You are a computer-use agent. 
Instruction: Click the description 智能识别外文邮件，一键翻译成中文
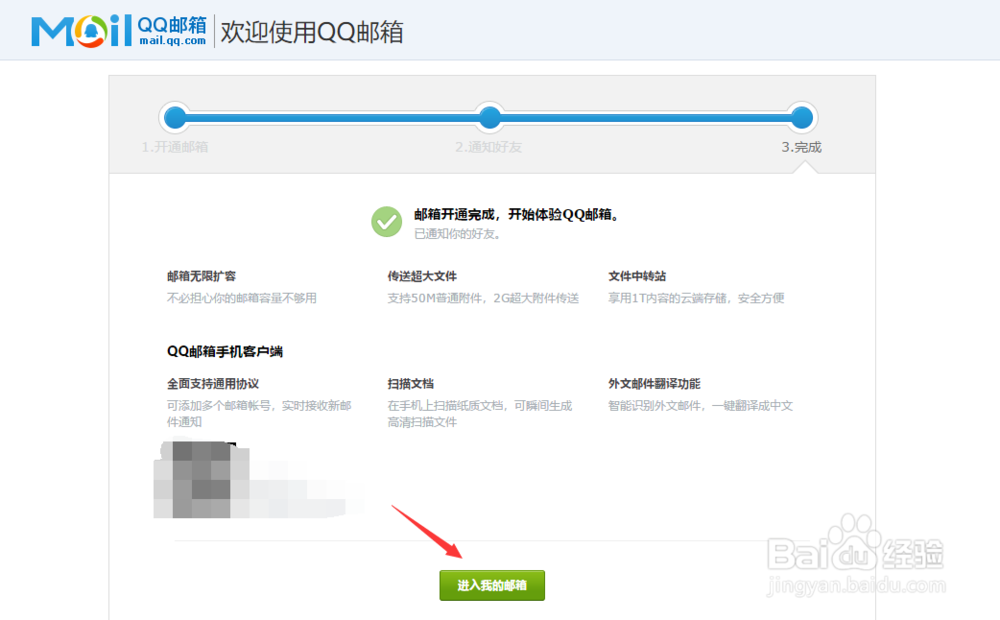coord(701,406)
